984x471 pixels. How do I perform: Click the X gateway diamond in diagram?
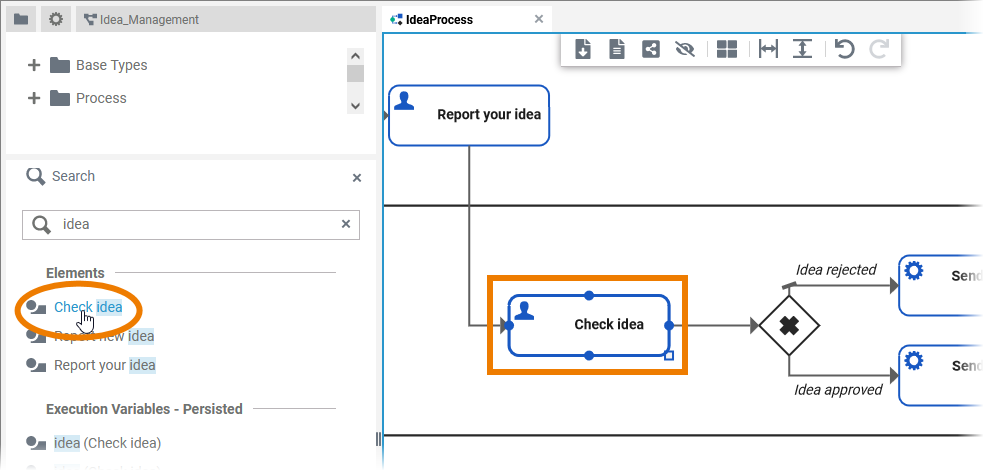[788, 325]
